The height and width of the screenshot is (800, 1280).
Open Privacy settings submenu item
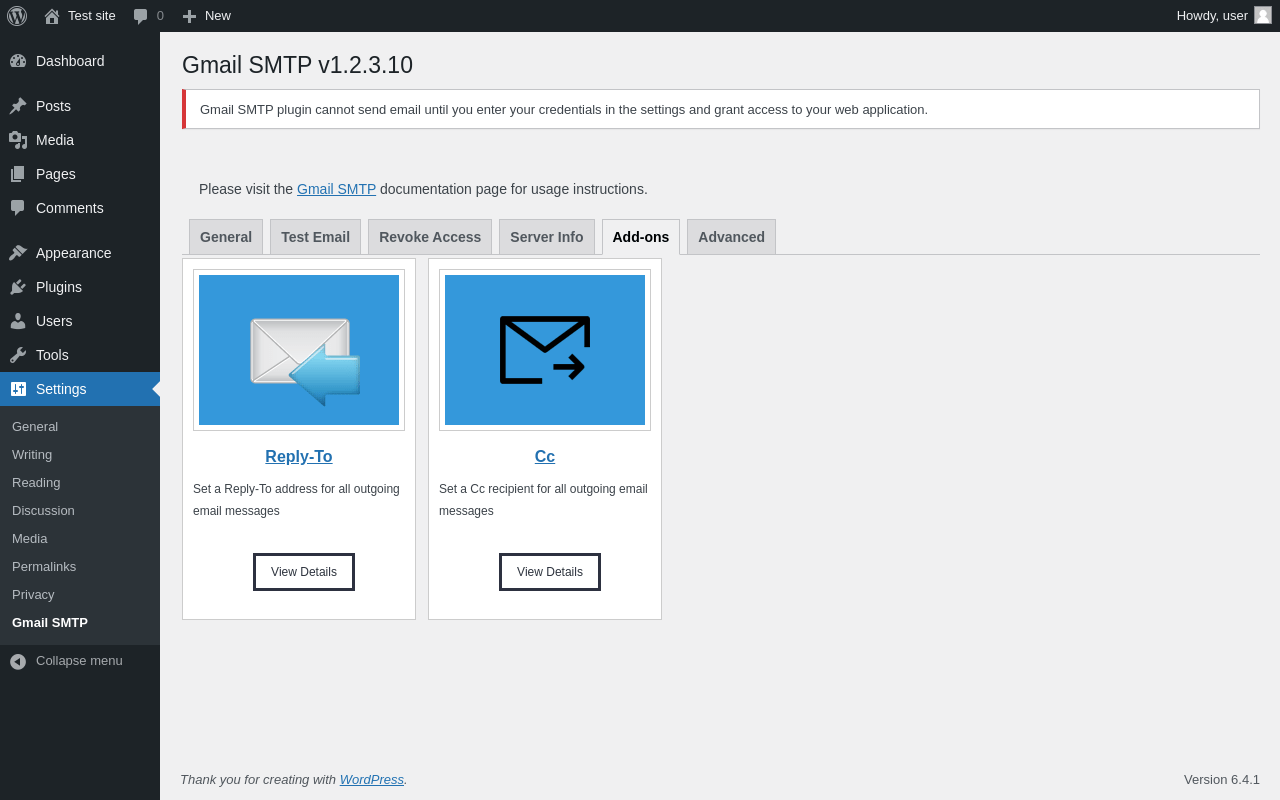click(x=80, y=595)
